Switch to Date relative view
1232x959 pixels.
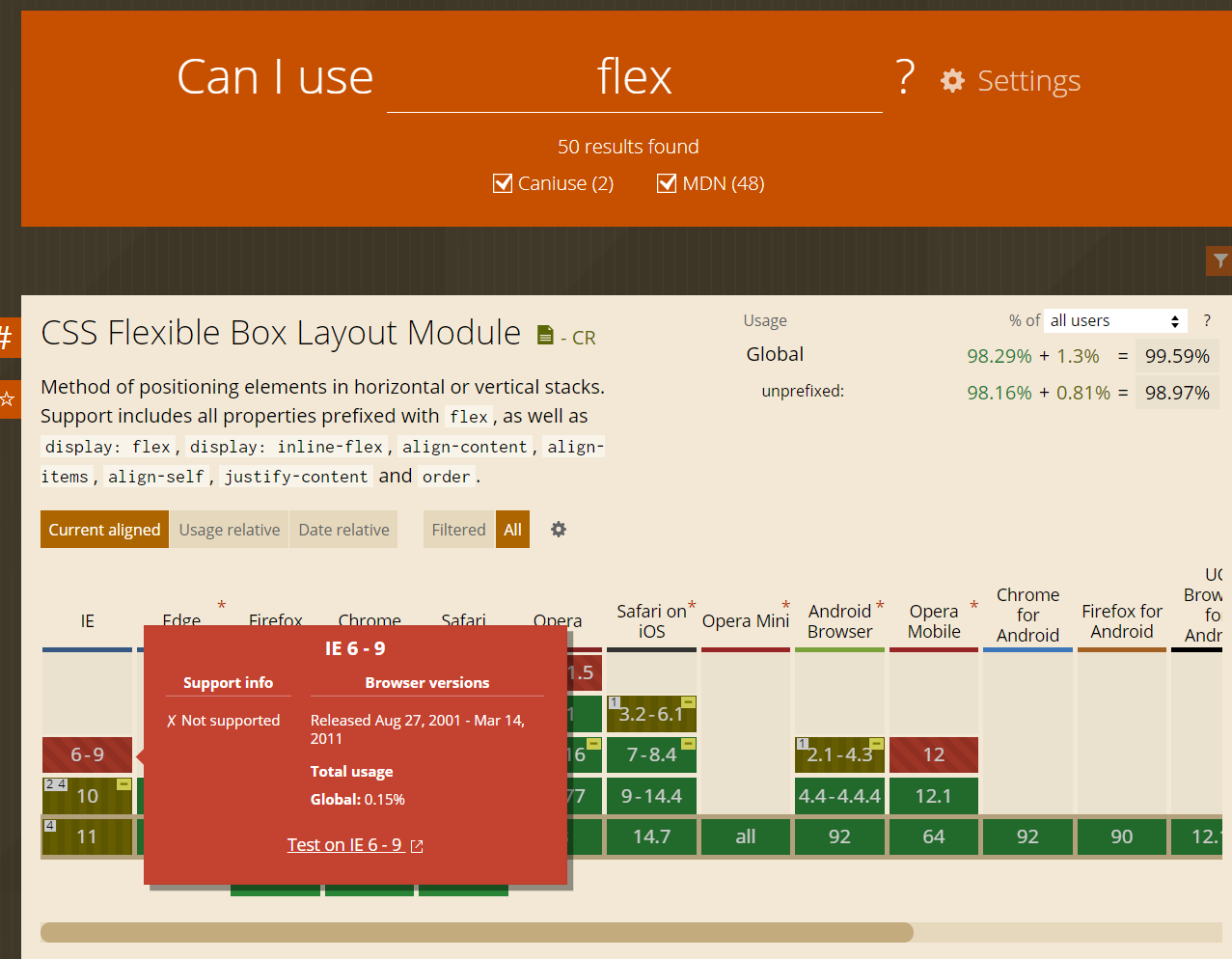tap(343, 530)
